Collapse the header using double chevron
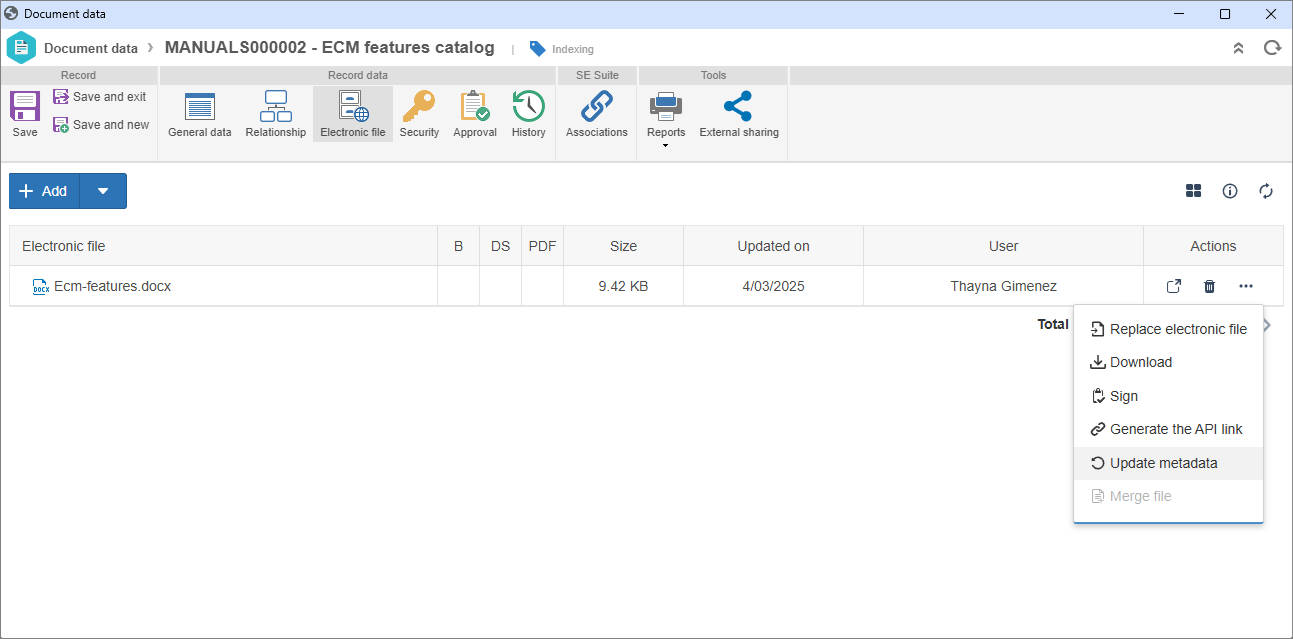This screenshot has width=1293, height=639. [1238, 48]
